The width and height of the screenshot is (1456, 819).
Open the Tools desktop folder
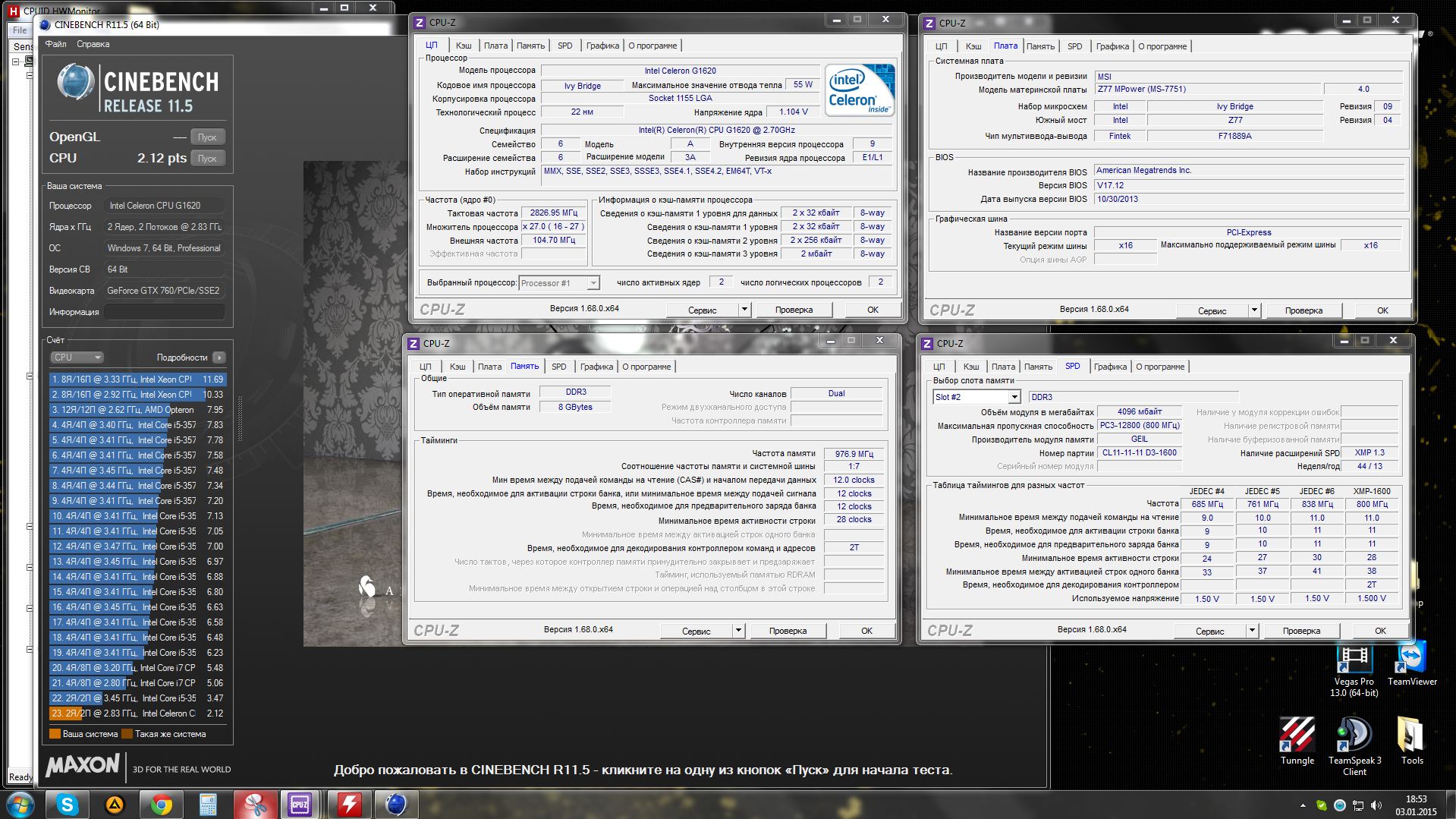1412,741
